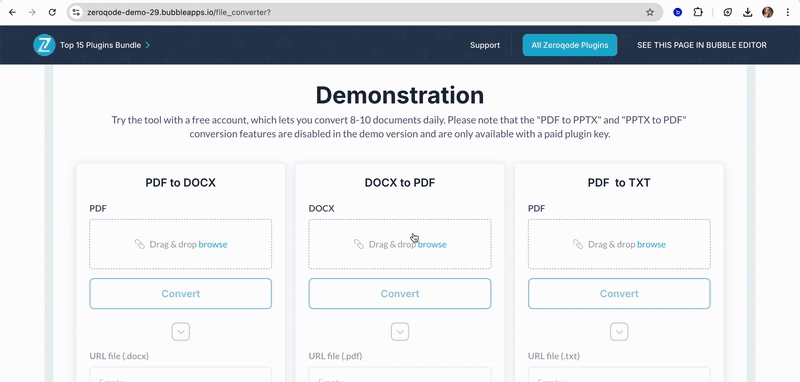Click Convert in PDF to DOCX card
This screenshot has width=800, height=382.
coord(181,293)
